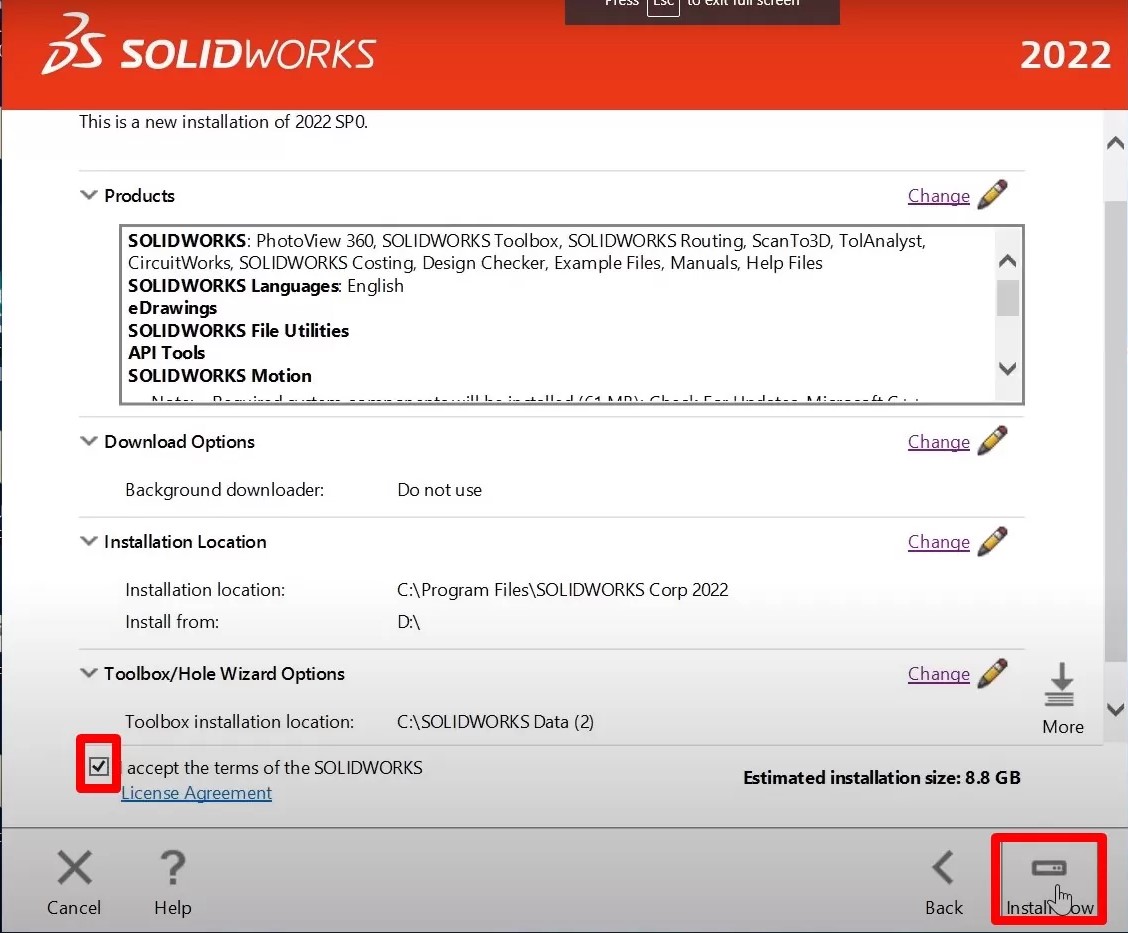Click the products list scroll down arrow

click(1008, 369)
